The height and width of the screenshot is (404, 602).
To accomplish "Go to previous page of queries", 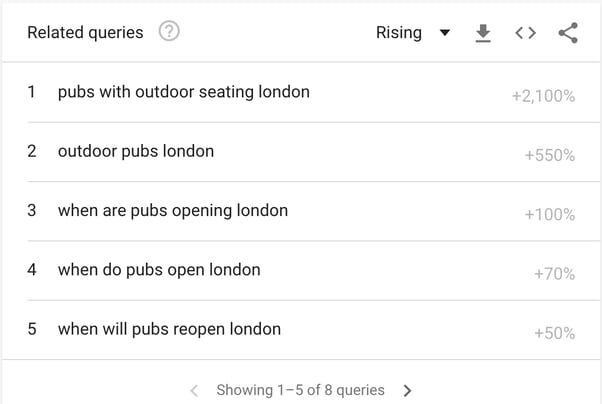I will click(x=194, y=390).
